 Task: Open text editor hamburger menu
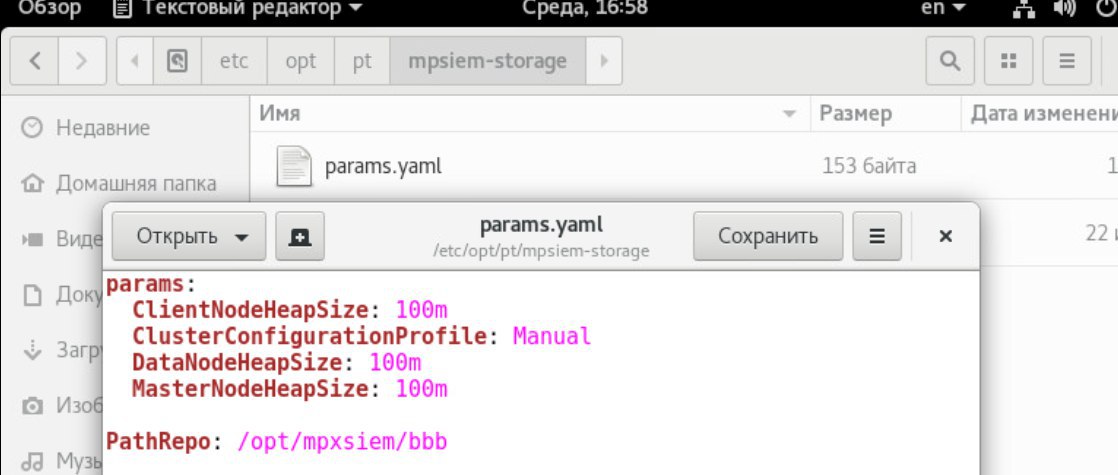(x=877, y=236)
